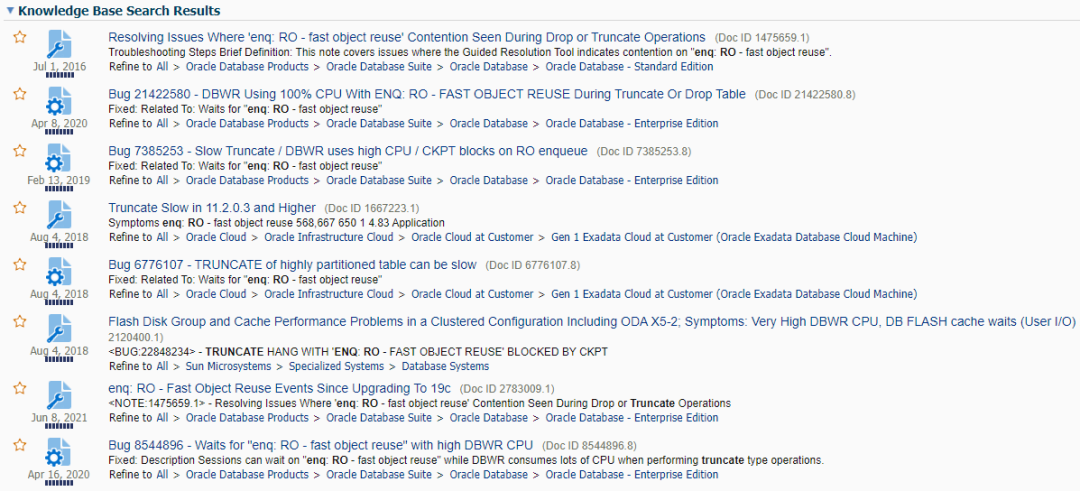Click wrench icon for Flash Disk Group result
The width and height of the screenshot is (1080, 491).
point(58,329)
